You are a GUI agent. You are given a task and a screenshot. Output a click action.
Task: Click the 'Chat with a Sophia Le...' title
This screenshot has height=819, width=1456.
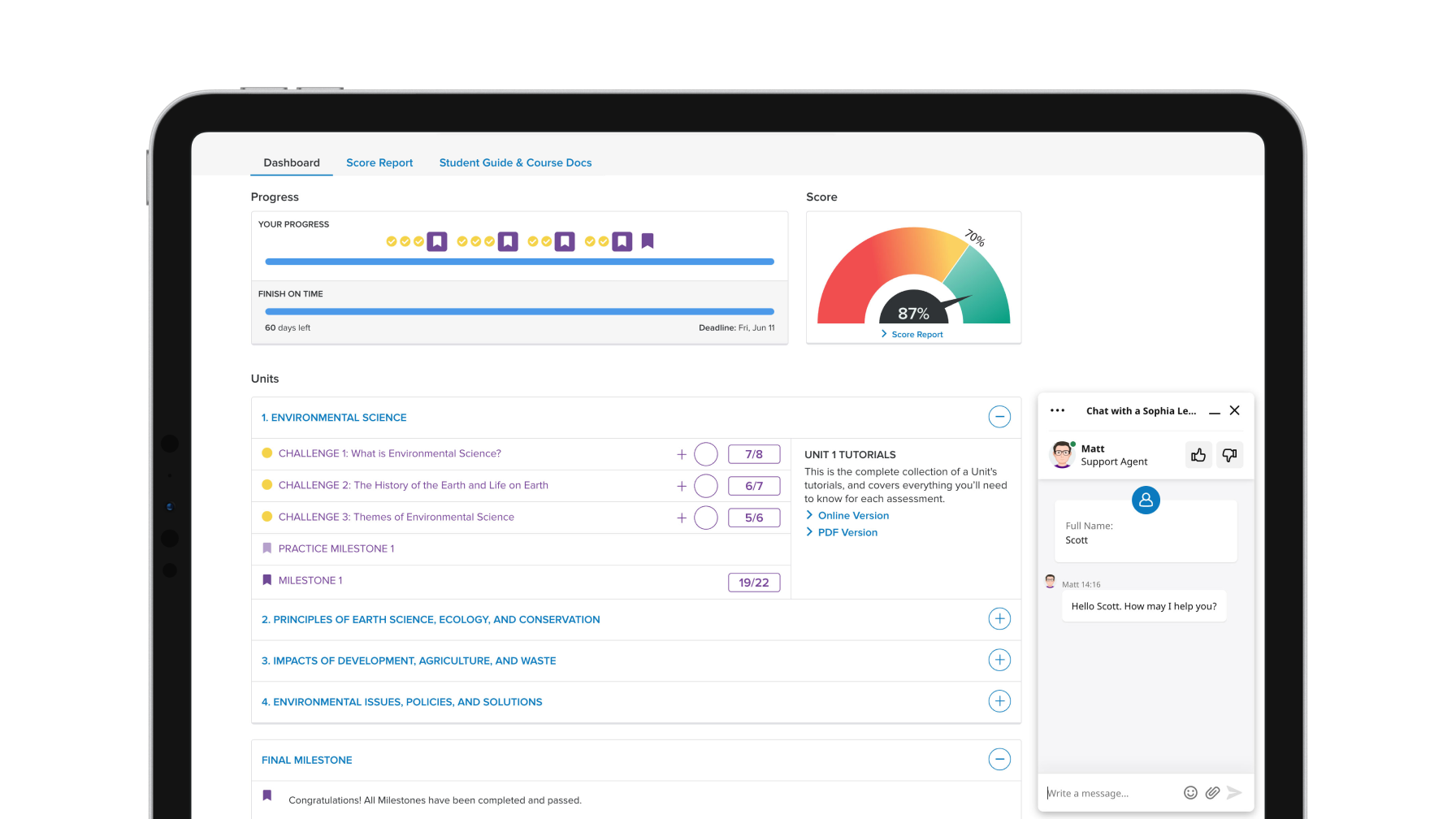tap(1141, 411)
